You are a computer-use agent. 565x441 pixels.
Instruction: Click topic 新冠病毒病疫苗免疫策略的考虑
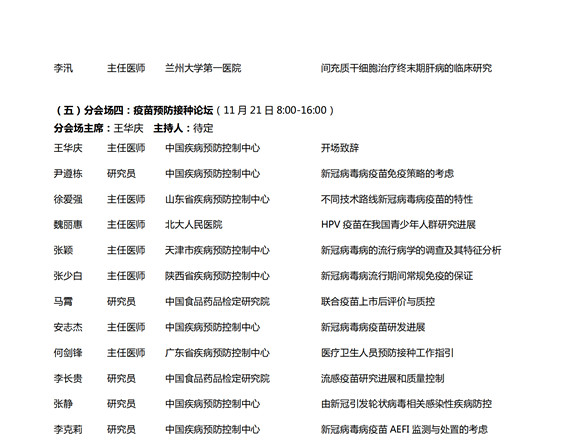click(x=387, y=174)
